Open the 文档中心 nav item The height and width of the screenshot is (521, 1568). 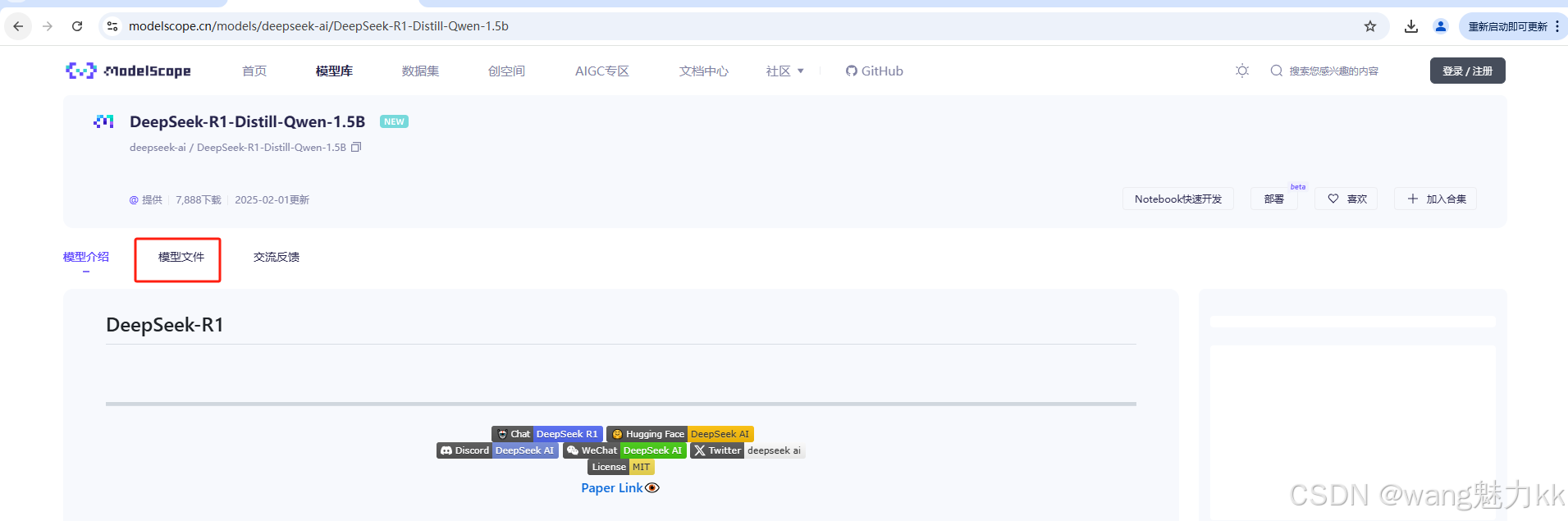704,71
